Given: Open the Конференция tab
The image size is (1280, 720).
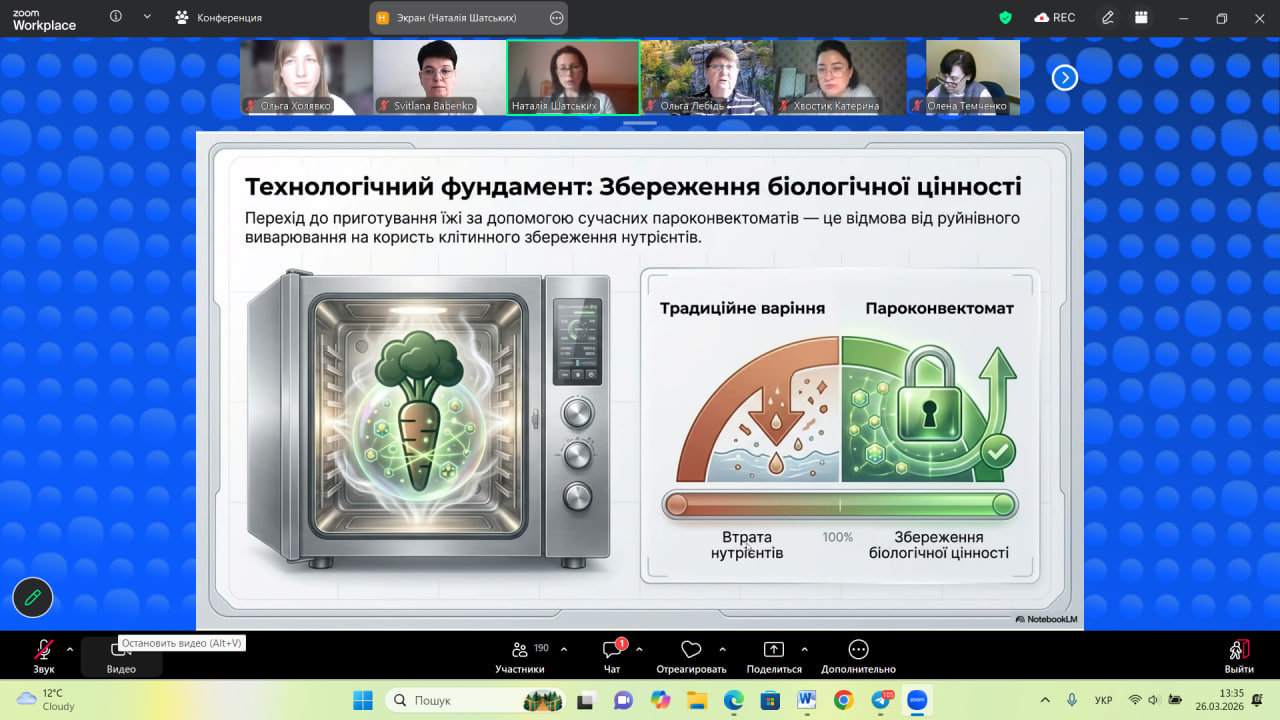Looking at the screenshot, I should [219, 18].
